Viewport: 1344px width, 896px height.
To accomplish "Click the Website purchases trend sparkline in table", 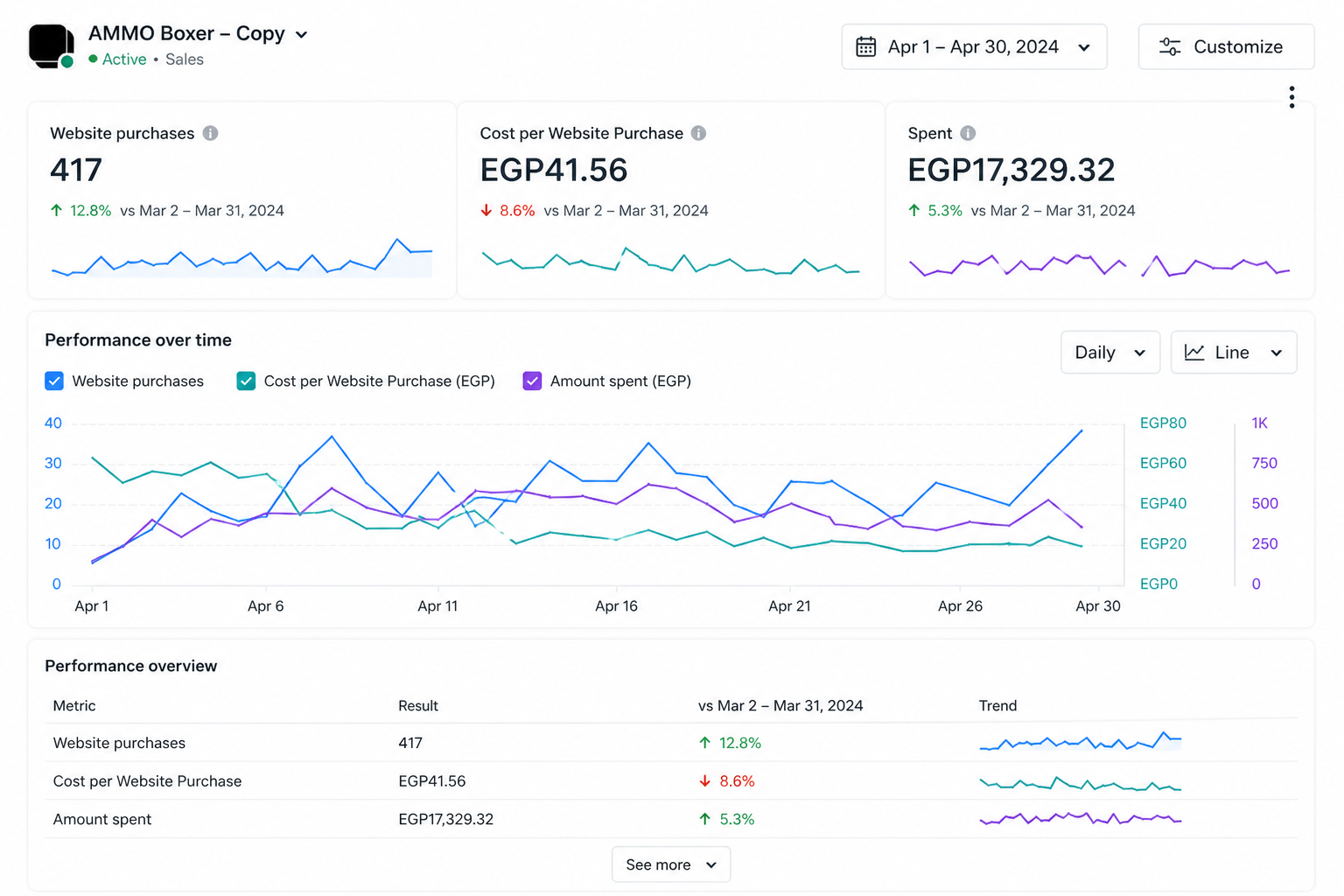I will 1081,742.
